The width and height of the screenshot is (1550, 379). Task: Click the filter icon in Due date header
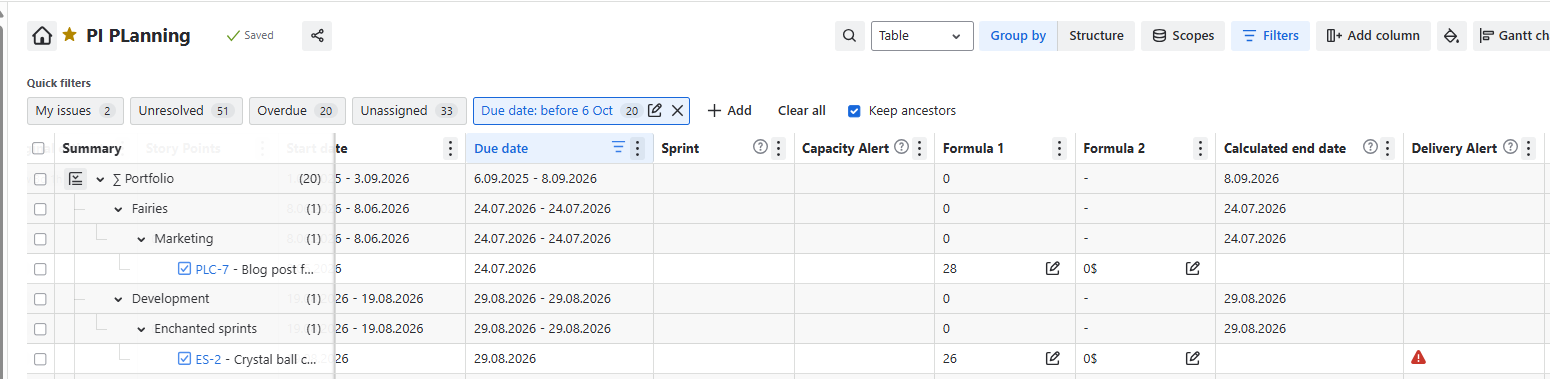[618, 148]
